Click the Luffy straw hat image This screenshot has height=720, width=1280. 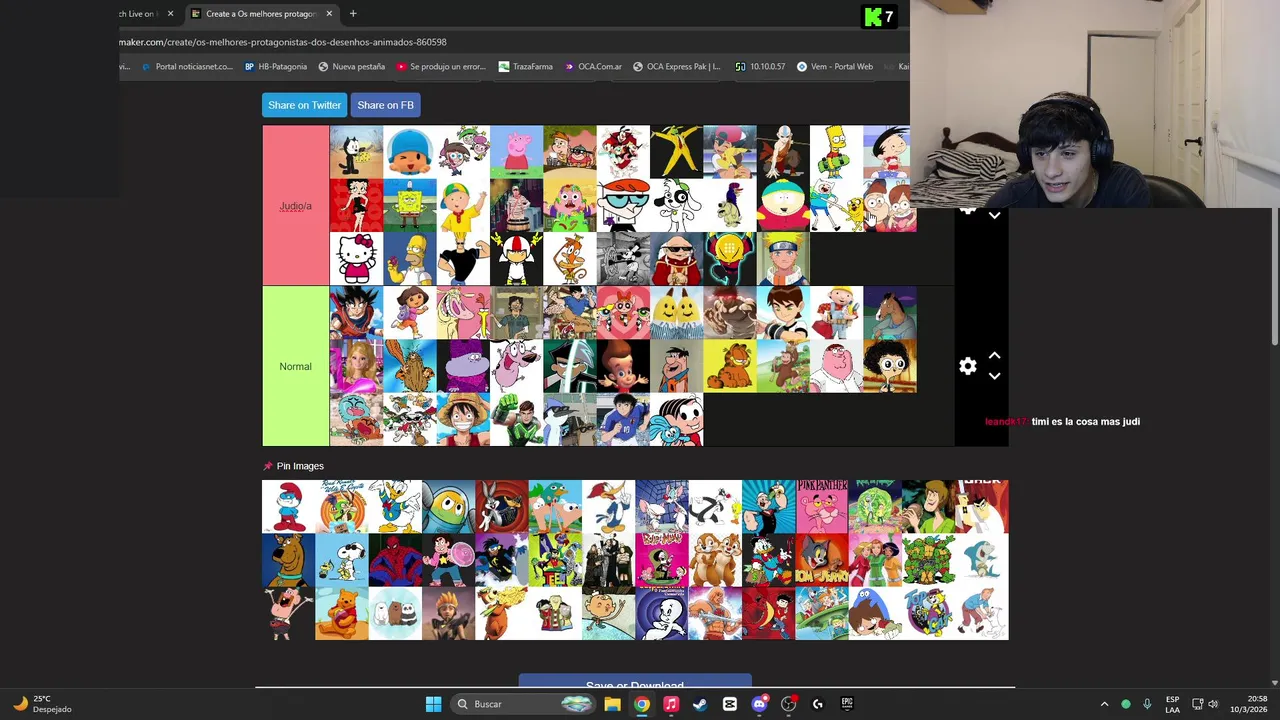[463, 420]
